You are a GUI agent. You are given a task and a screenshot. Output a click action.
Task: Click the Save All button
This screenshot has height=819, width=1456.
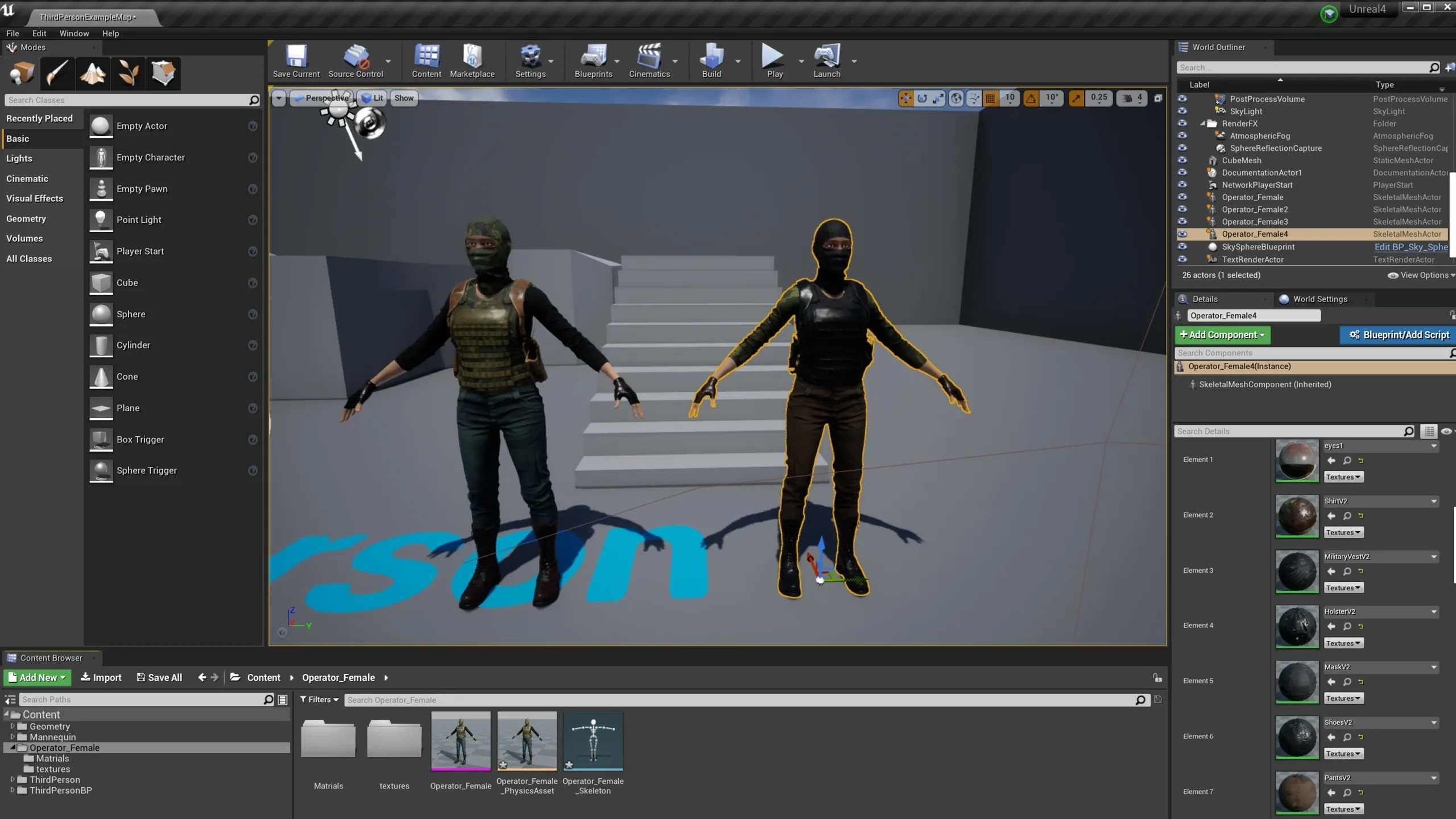tap(159, 677)
